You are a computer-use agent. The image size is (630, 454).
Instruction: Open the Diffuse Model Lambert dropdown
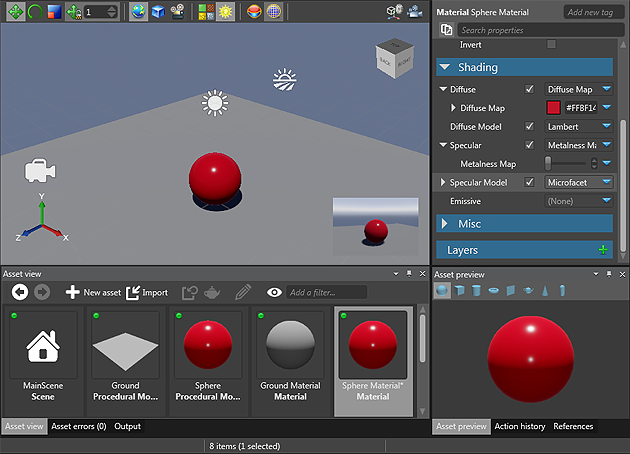point(579,127)
